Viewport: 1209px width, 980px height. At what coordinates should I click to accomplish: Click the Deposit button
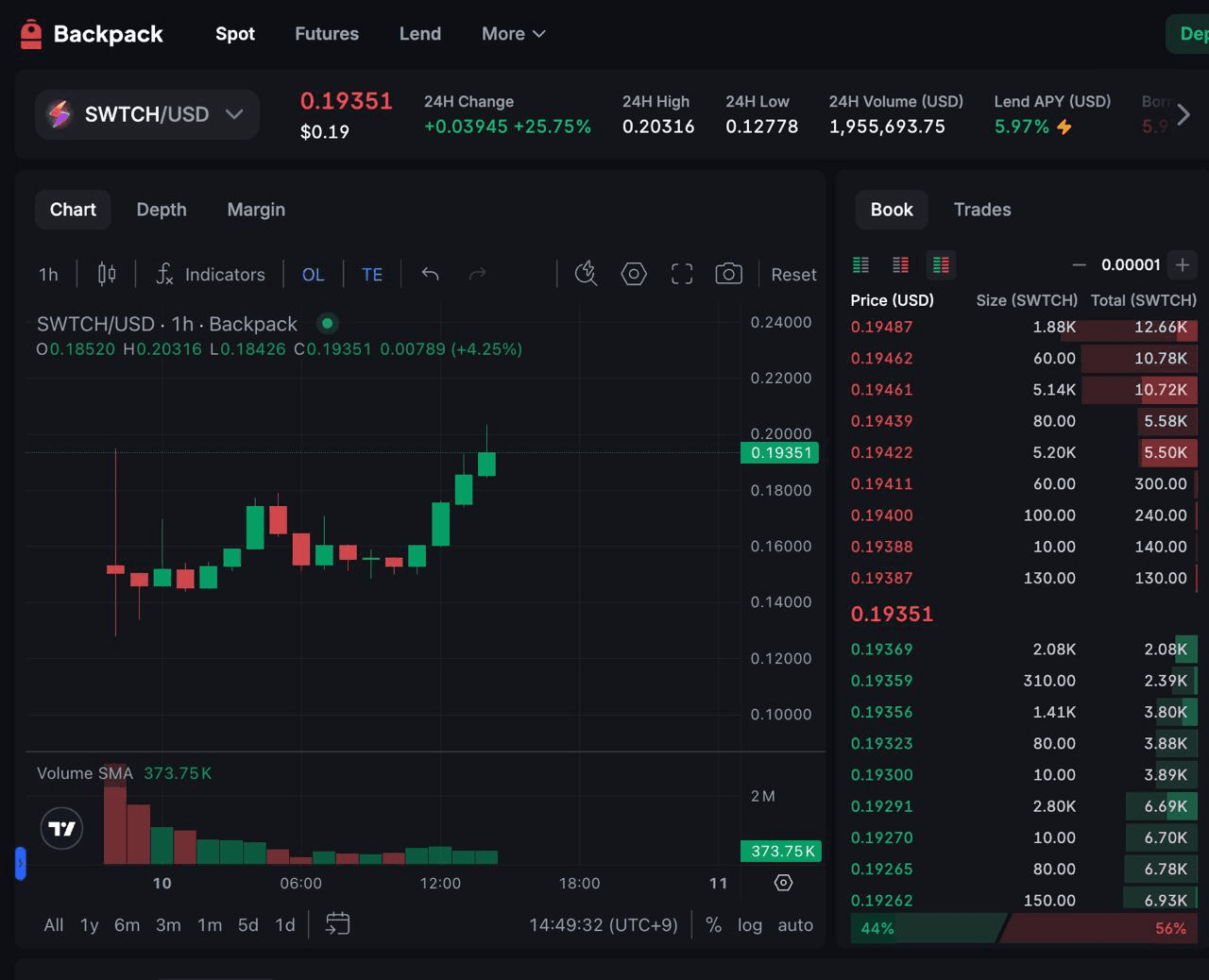click(1188, 34)
